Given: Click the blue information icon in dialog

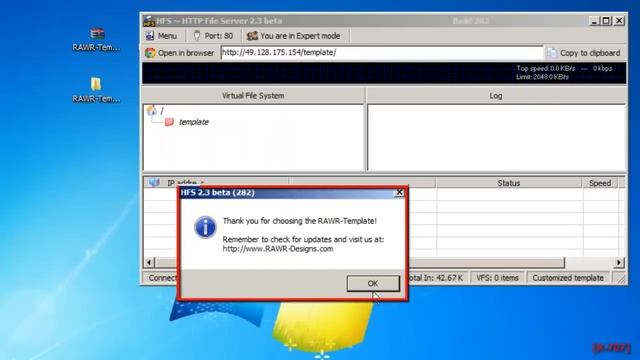Looking at the screenshot, I should 205,227.
